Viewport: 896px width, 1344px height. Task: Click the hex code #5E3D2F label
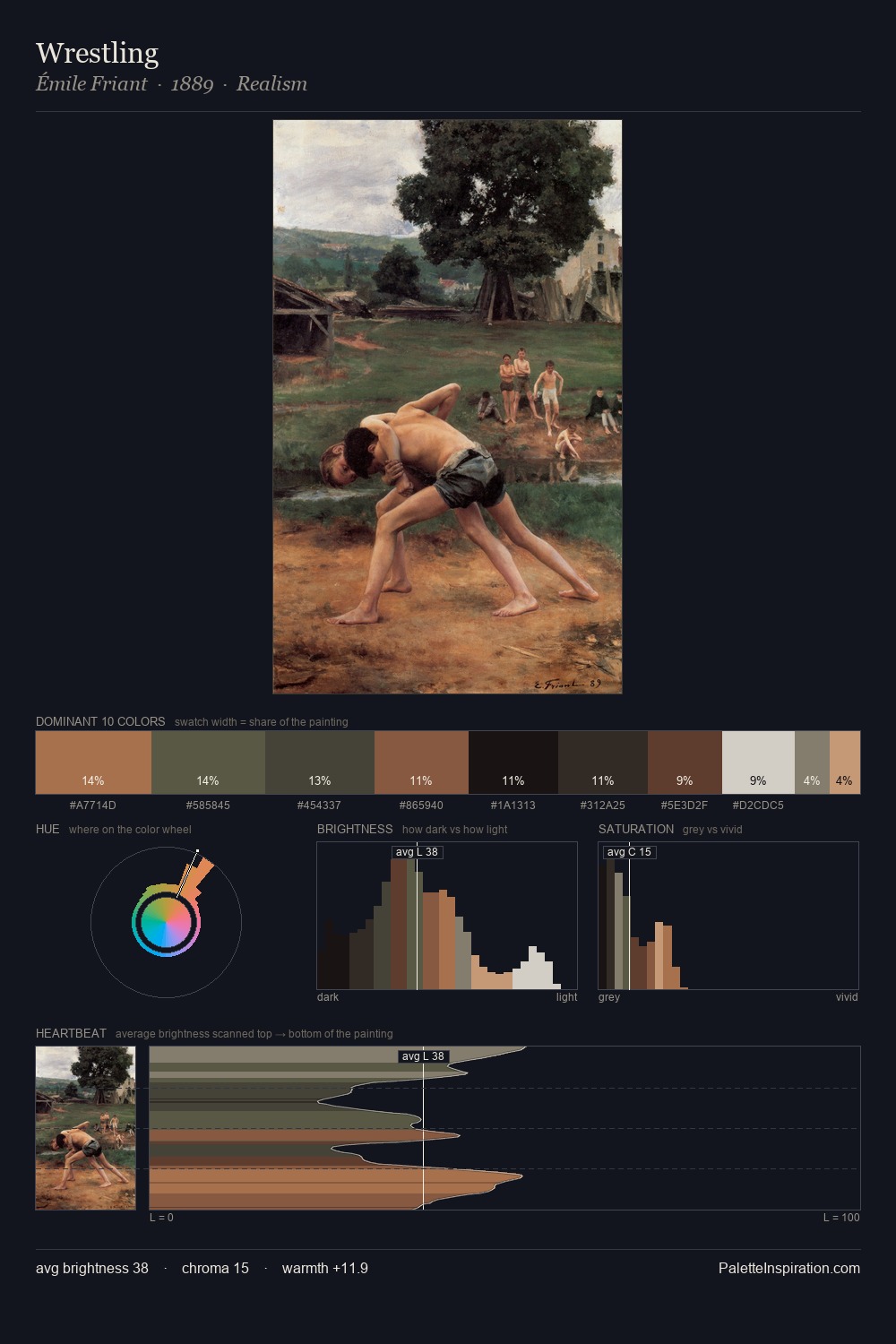[684, 805]
